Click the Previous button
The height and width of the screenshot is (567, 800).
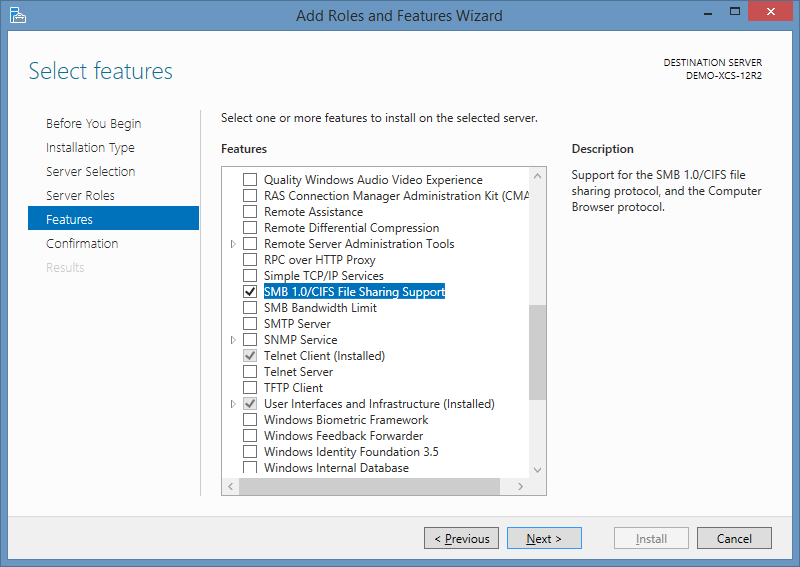461,538
